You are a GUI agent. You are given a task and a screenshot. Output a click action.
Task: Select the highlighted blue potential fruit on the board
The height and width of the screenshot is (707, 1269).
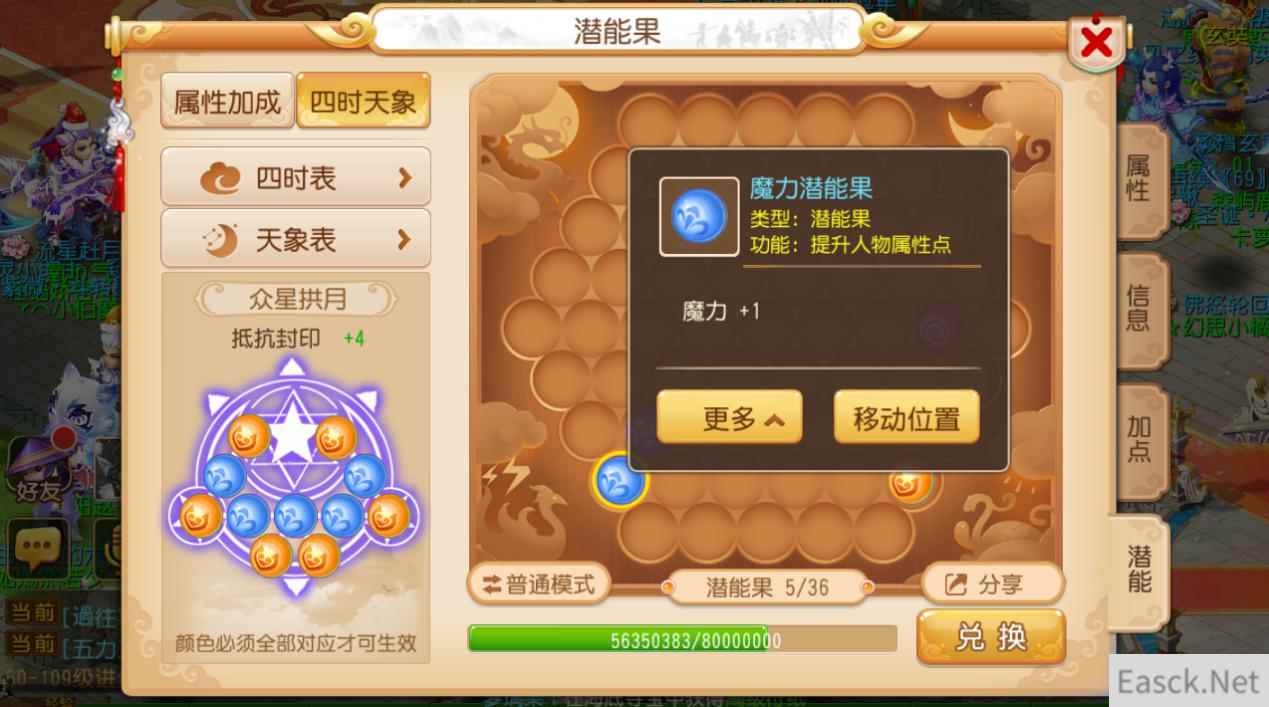tap(620, 480)
